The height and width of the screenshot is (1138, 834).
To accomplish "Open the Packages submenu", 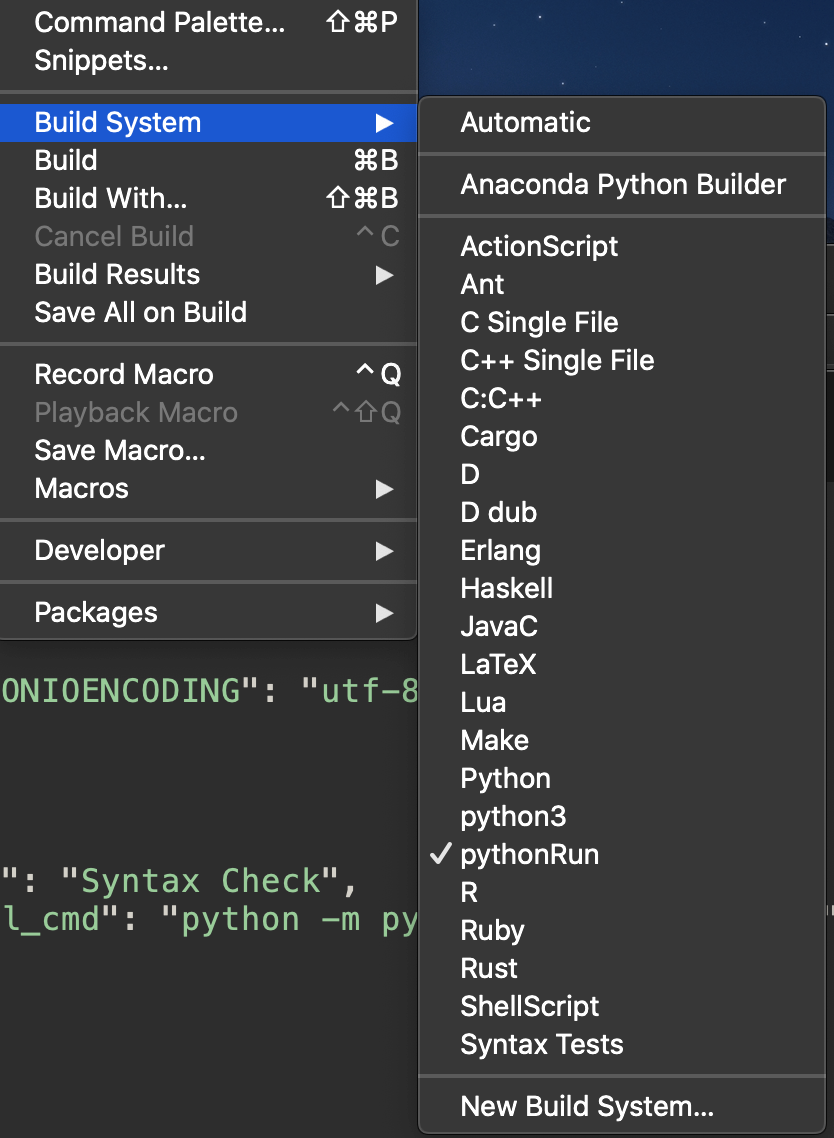I will (x=96, y=613).
